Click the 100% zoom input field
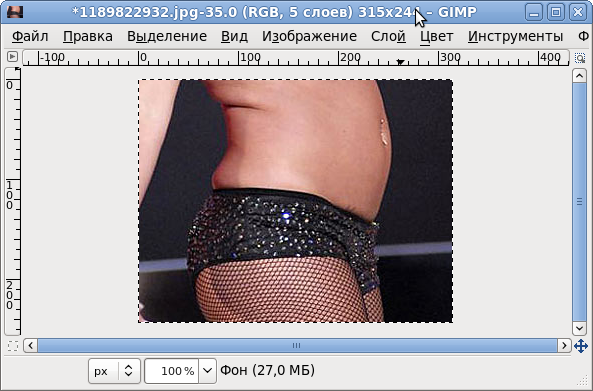The width and height of the screenshot is (593, 391). coord(172,371)
